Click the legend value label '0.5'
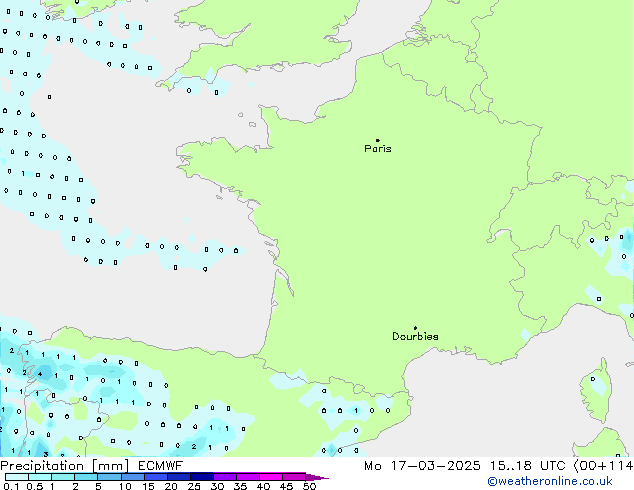Image resolution: width=634 pixels, height=490 pixels. pos(35,486)
